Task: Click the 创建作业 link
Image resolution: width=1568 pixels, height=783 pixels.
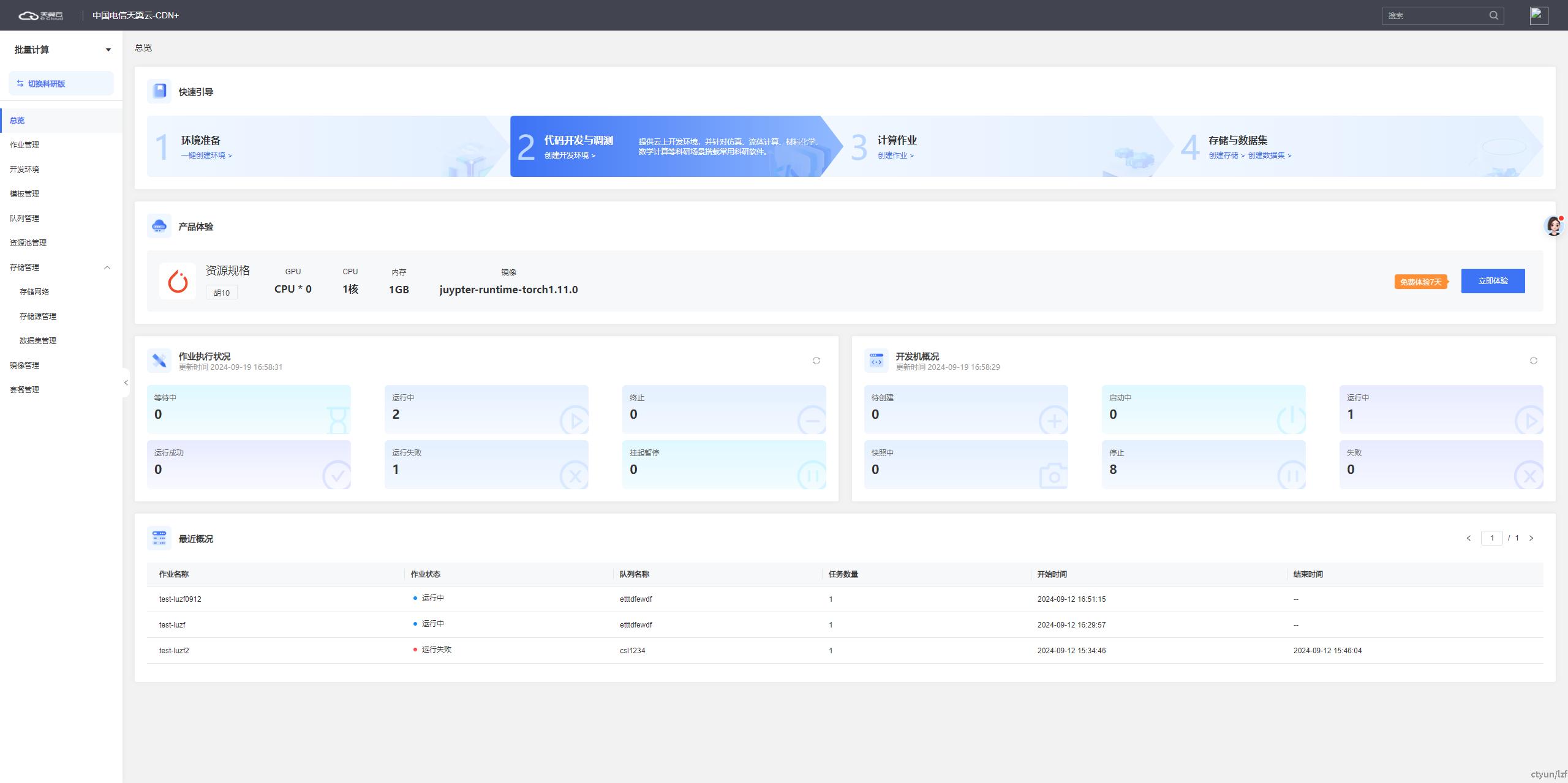Action: (x=895, y=155)
